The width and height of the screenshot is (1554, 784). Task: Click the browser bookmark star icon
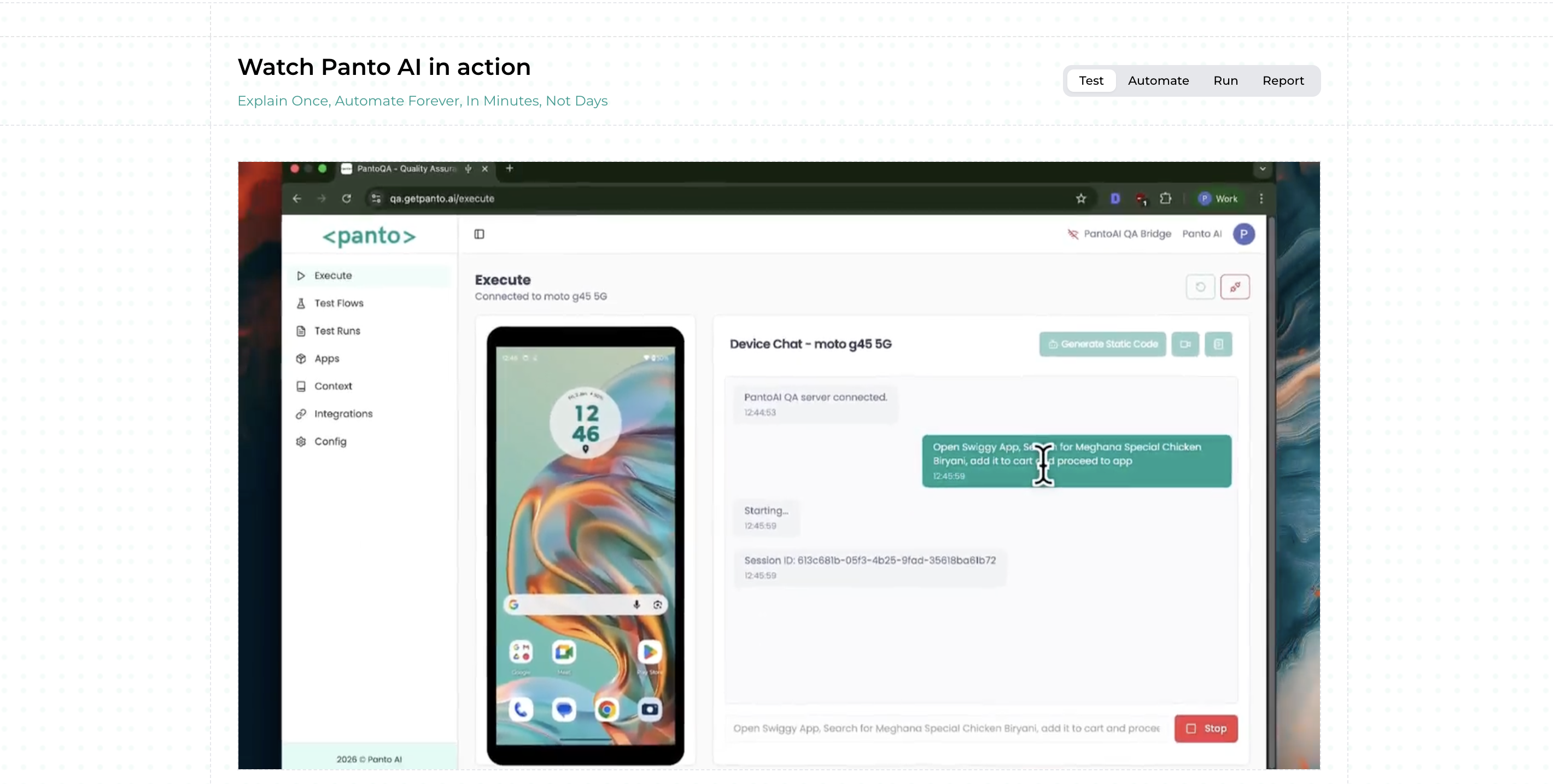pos(1080,198)
